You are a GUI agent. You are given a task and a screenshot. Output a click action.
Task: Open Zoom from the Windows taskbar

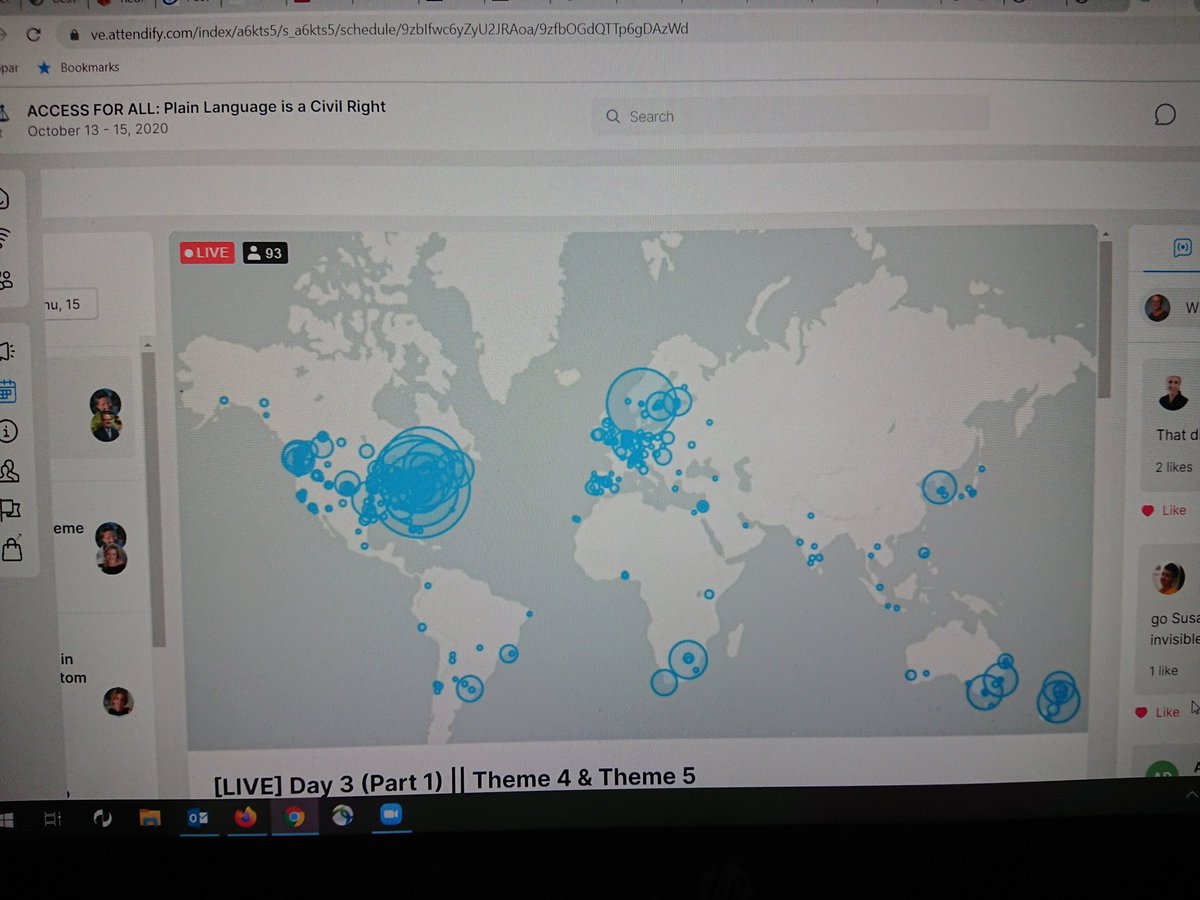(x=391, y=816)
